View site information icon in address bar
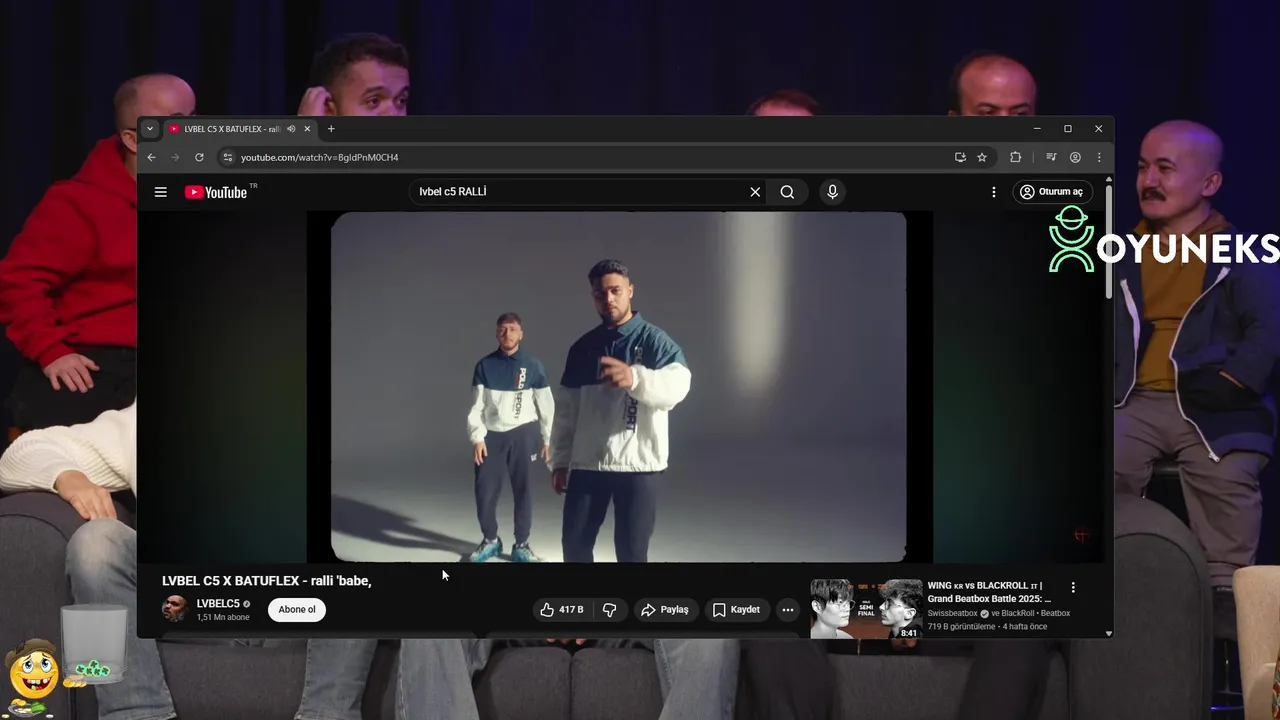The width and height of the screenshot is (1280, 720). coord(227,157)
